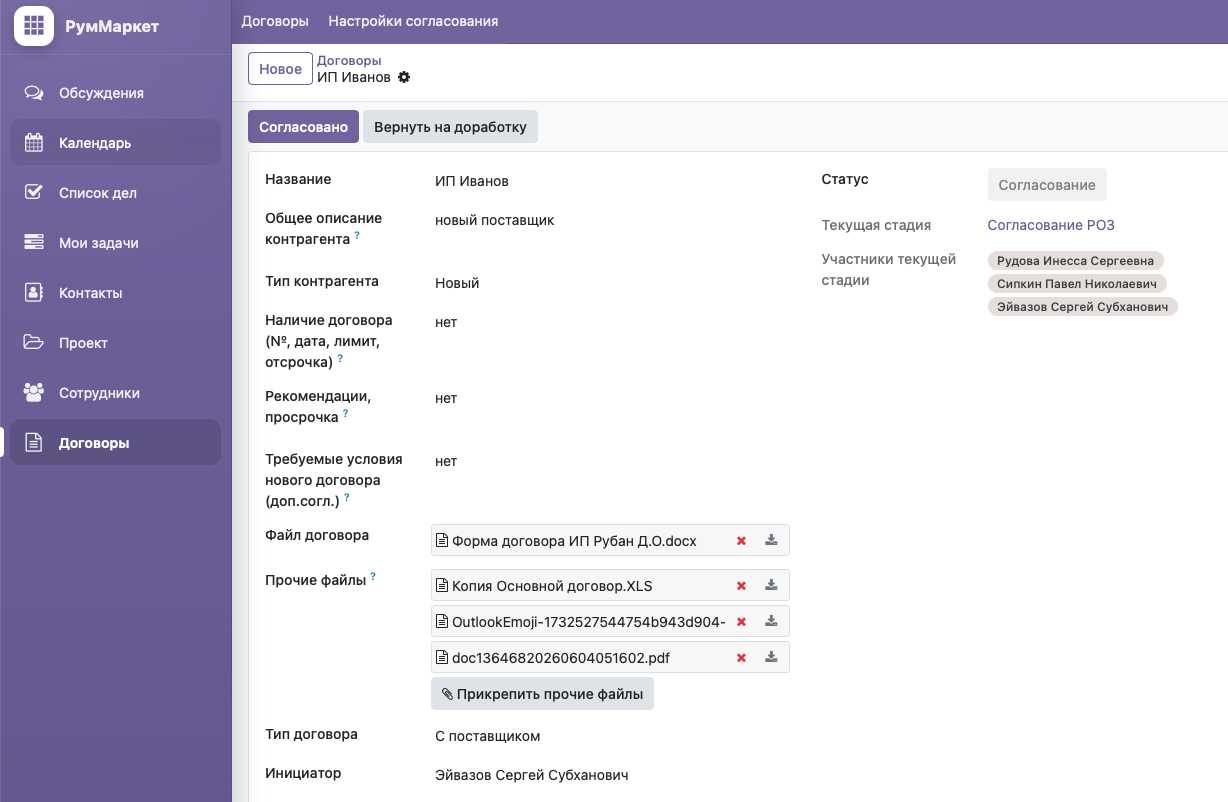Open file Форма договора ИП Рубан Д.О.docx

pos(574,541)
